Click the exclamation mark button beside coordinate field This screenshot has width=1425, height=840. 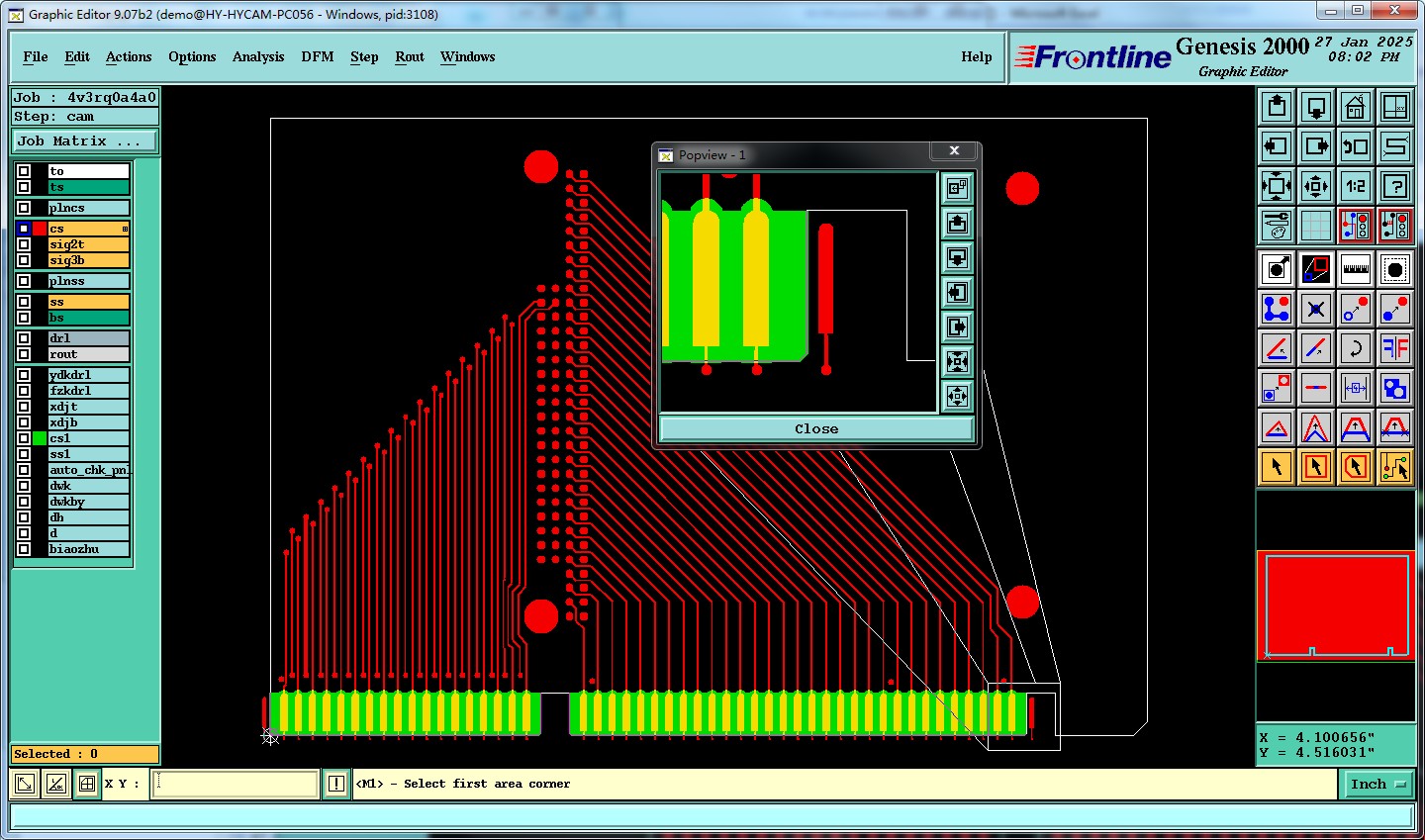[336, 784]
